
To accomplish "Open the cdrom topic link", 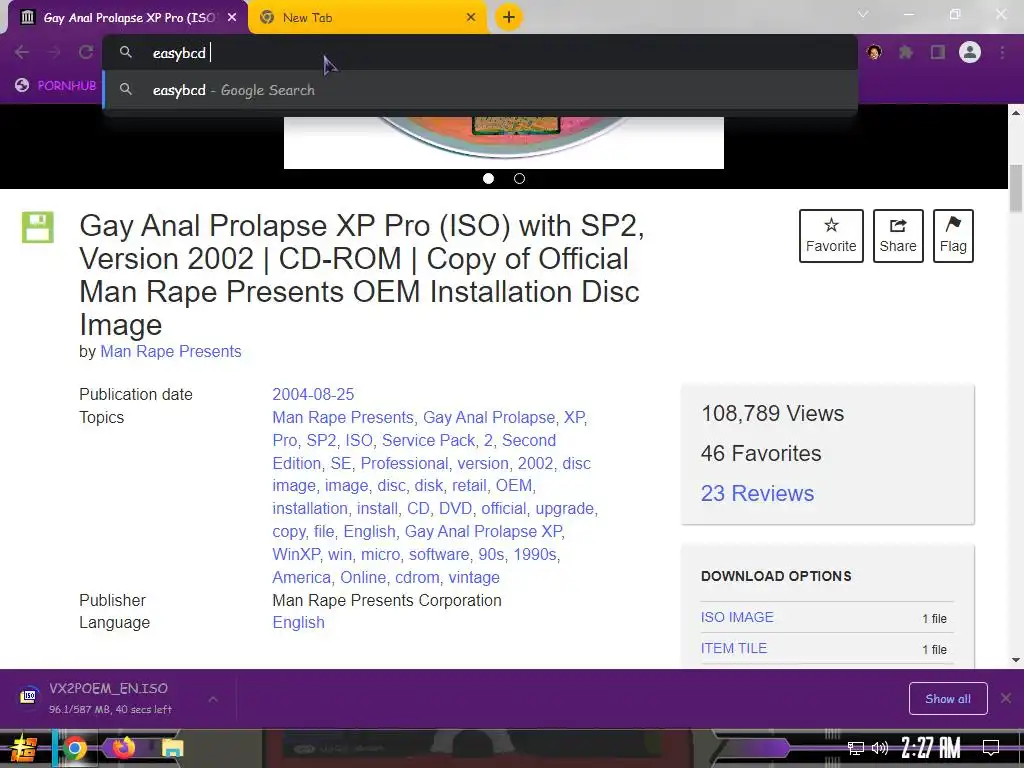I will [x=417, y=577].
